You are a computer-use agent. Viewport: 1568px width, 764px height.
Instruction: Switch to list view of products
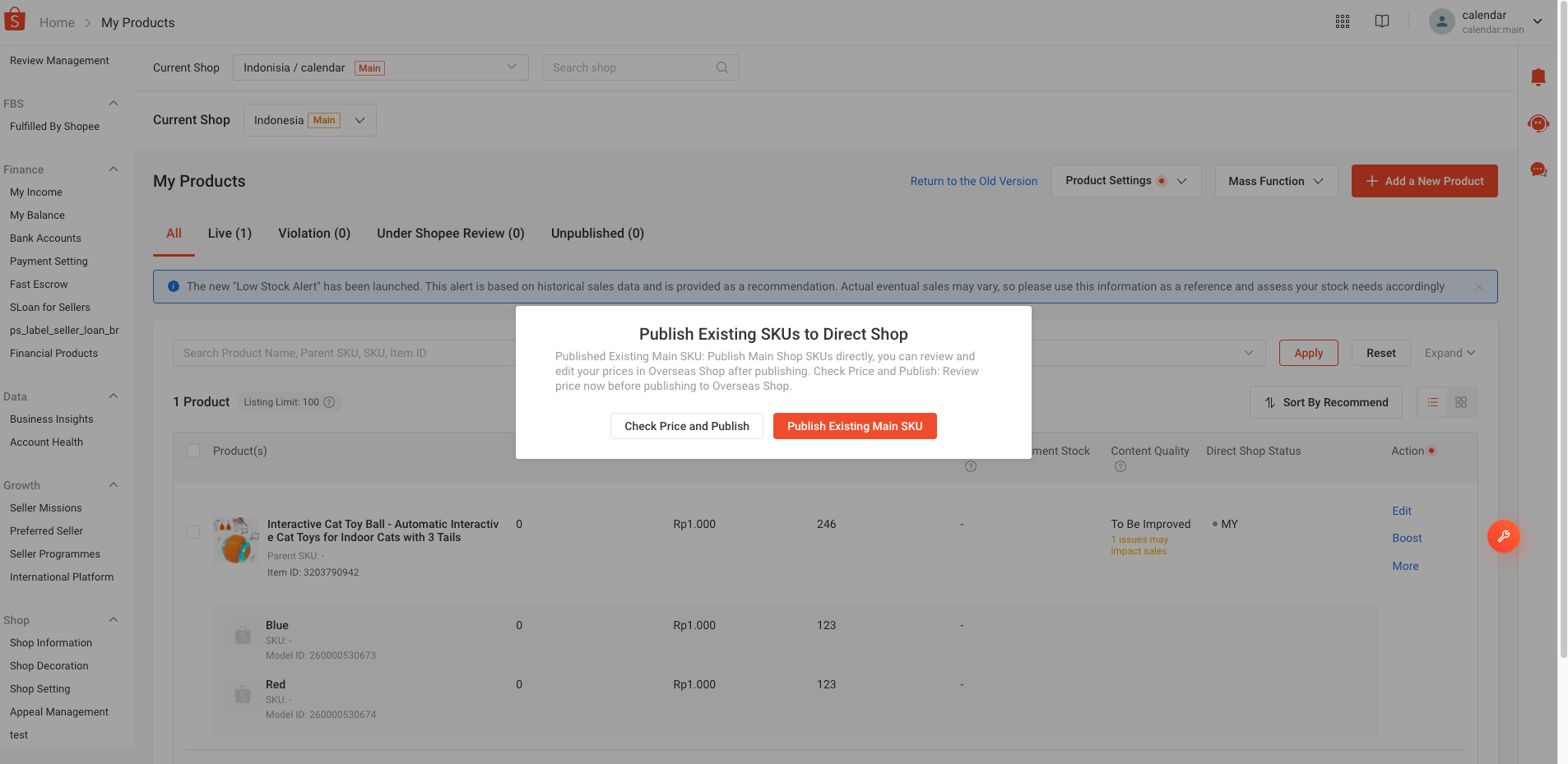point(1433,402)
